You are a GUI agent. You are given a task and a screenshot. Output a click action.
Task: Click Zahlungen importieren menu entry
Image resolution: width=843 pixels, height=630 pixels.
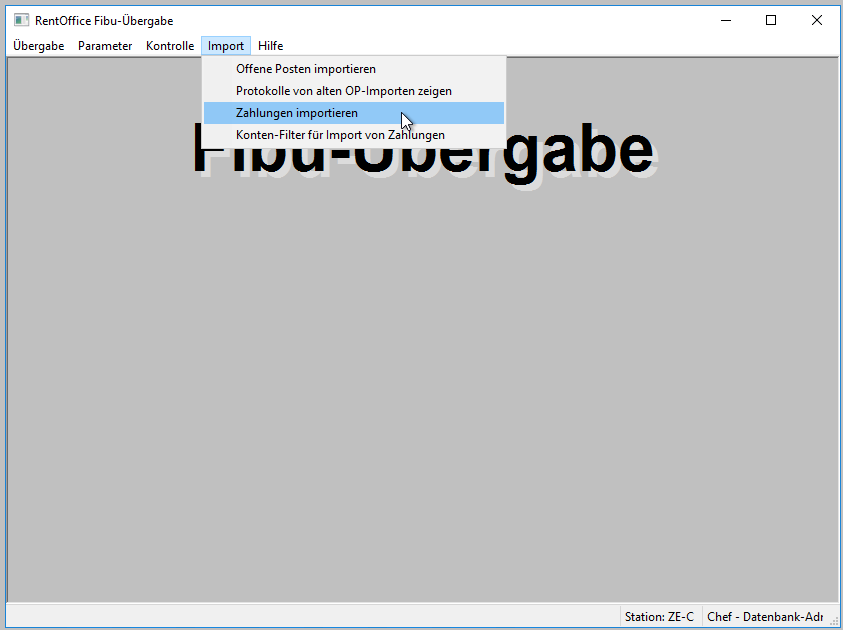(x=354, y=113)
